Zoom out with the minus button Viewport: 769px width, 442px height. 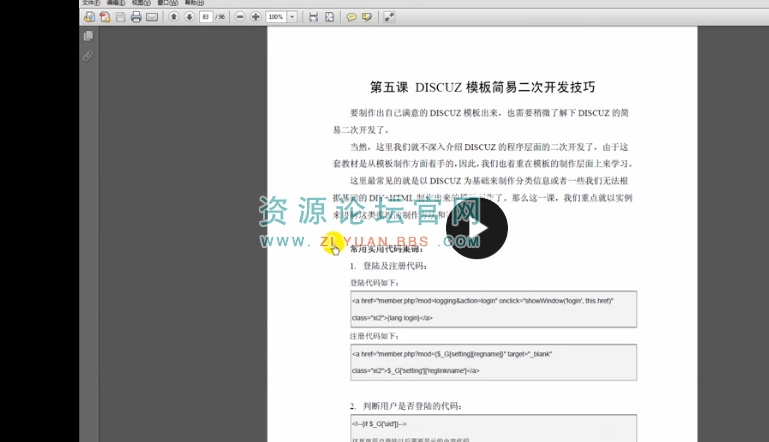pos(240,17)
